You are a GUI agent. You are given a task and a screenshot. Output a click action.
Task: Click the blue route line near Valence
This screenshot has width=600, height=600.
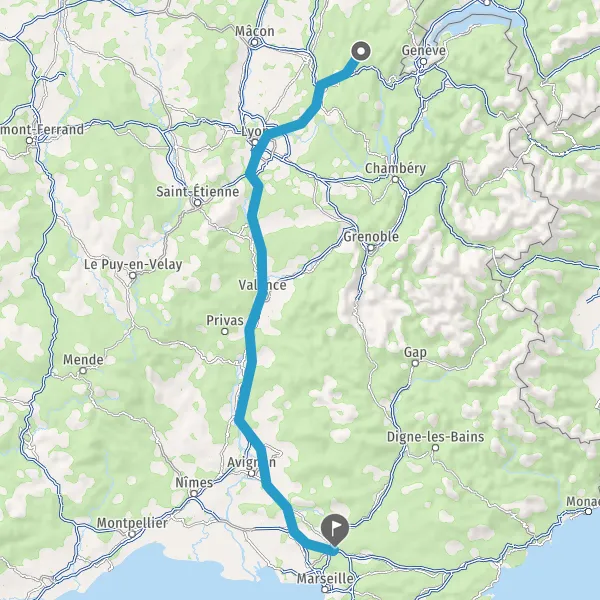pyautogui.click(x=262, y=285)
